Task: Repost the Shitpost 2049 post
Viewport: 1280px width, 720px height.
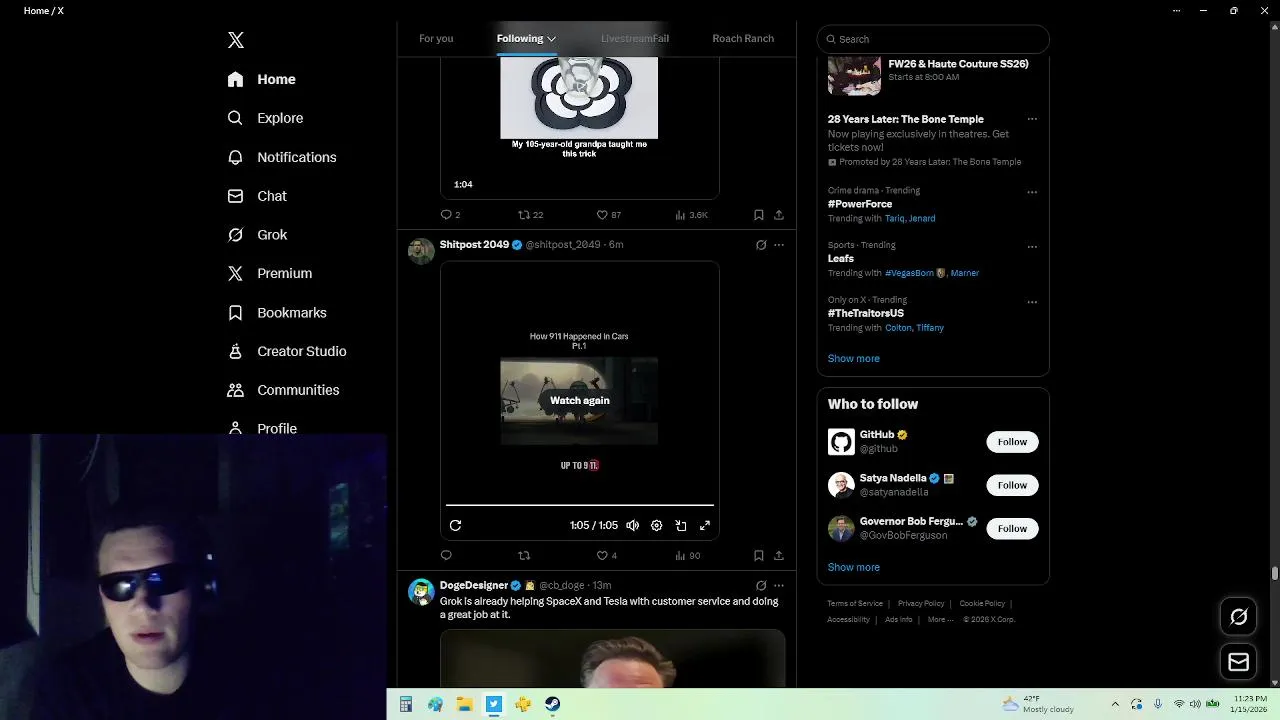Action: pyautogui.click(x=524, y=556)
